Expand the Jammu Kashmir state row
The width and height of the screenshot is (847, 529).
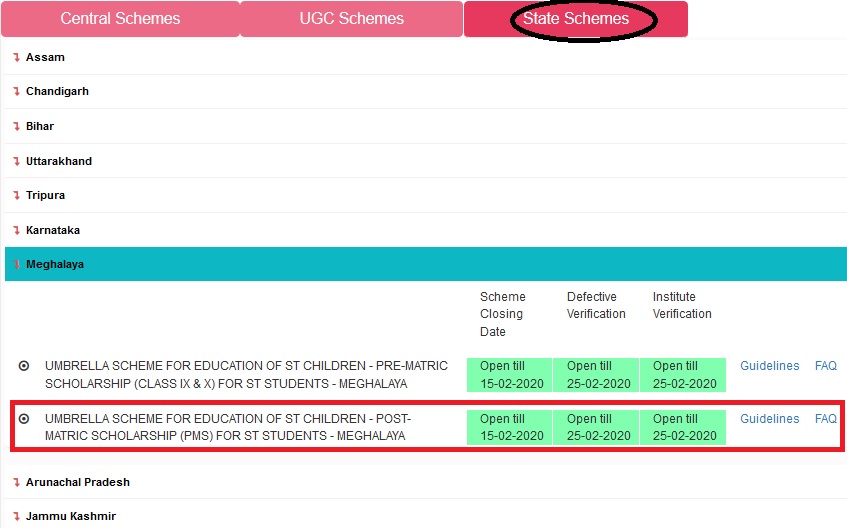(426, 516)
